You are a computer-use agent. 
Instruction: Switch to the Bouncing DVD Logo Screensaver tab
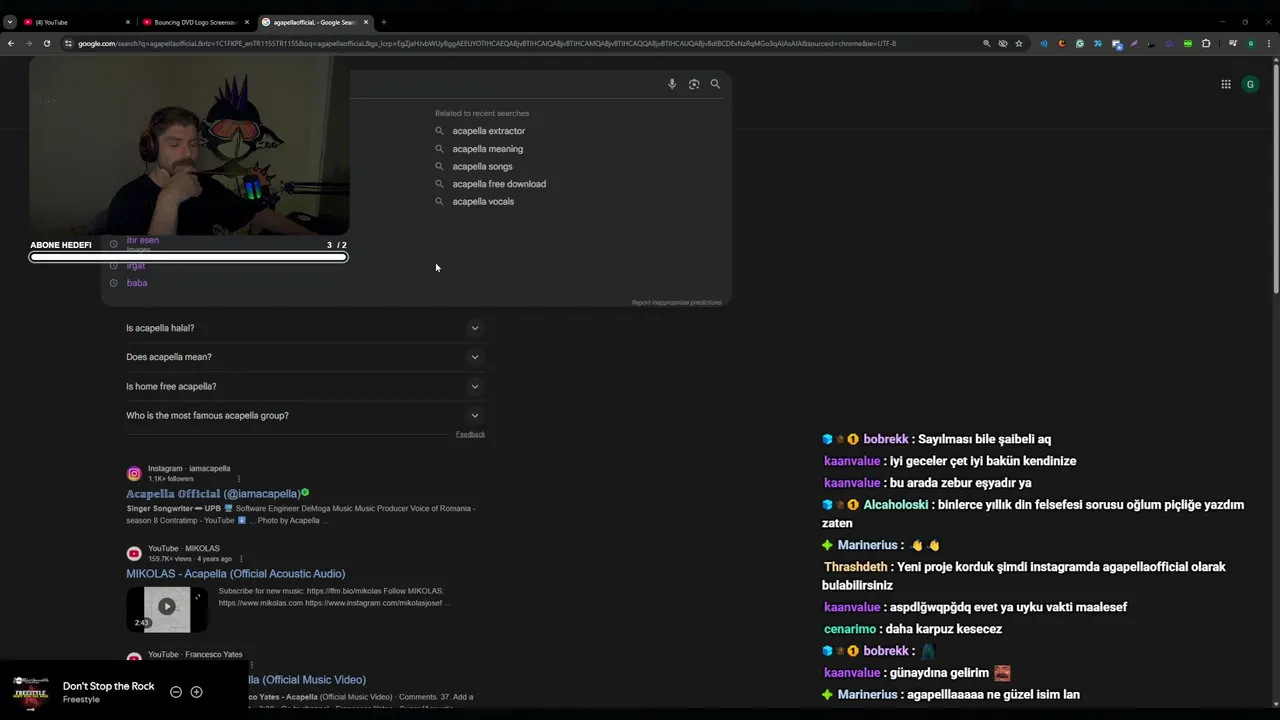pos(195,22)
